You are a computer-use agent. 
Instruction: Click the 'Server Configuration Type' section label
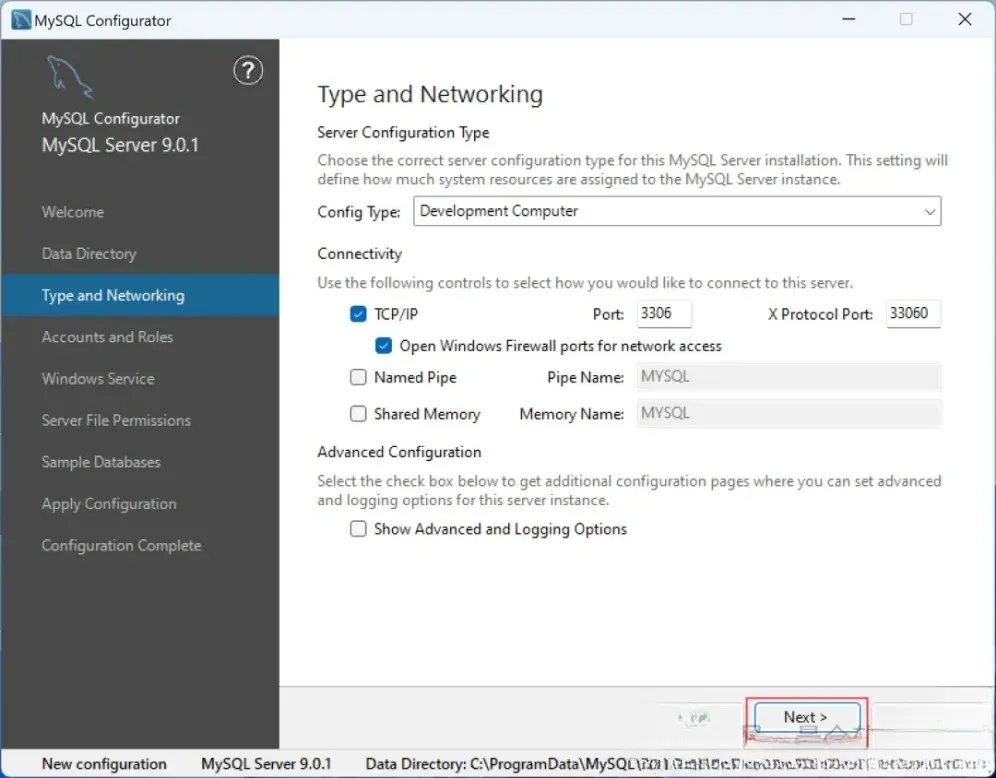tap(403, 133)
